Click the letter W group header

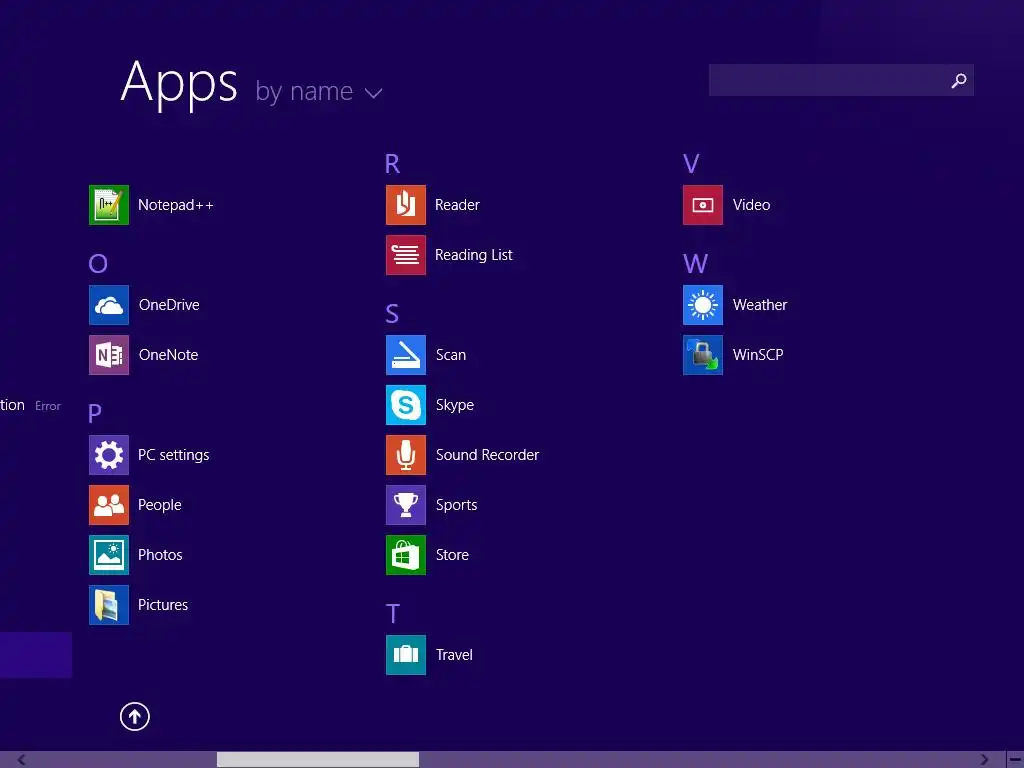(696, 264)
